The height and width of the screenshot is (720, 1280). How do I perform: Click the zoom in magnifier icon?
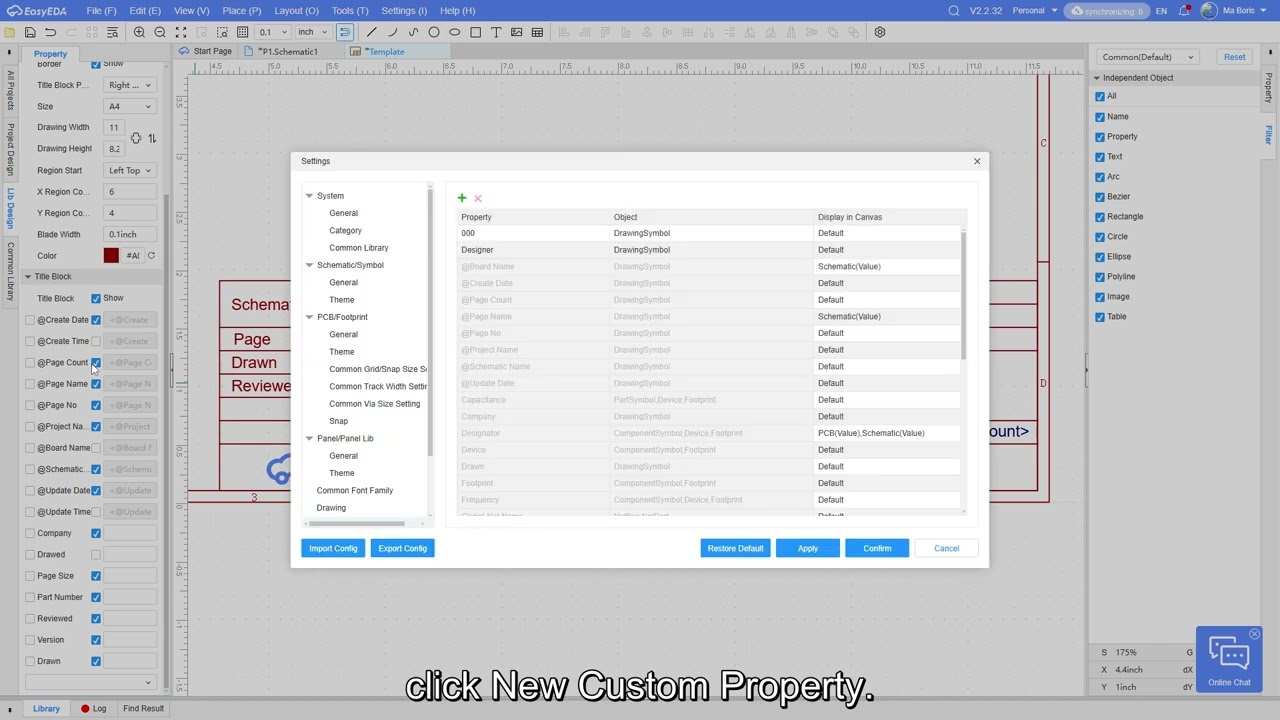[139, 32]
